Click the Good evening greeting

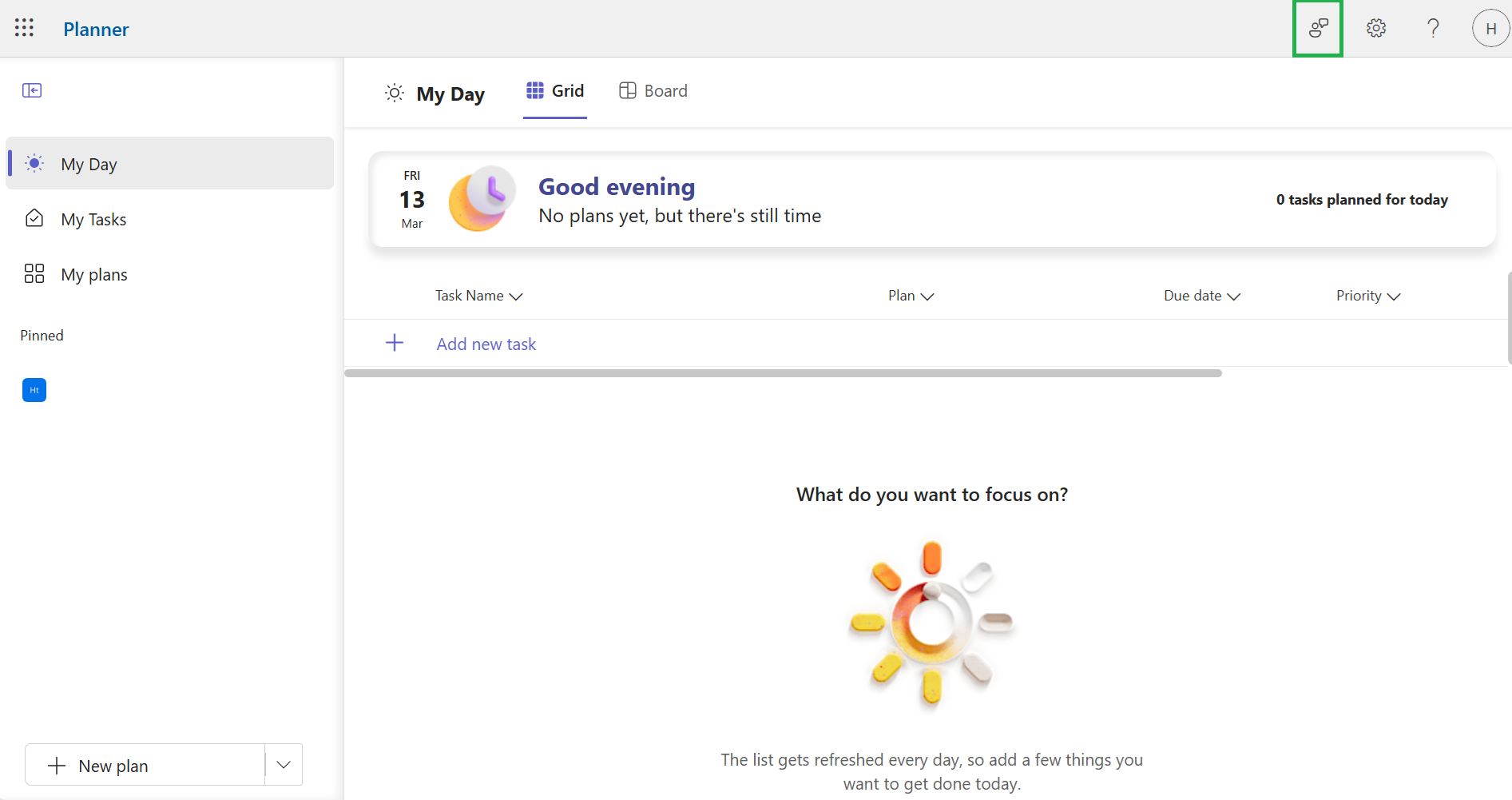[617, 187]
